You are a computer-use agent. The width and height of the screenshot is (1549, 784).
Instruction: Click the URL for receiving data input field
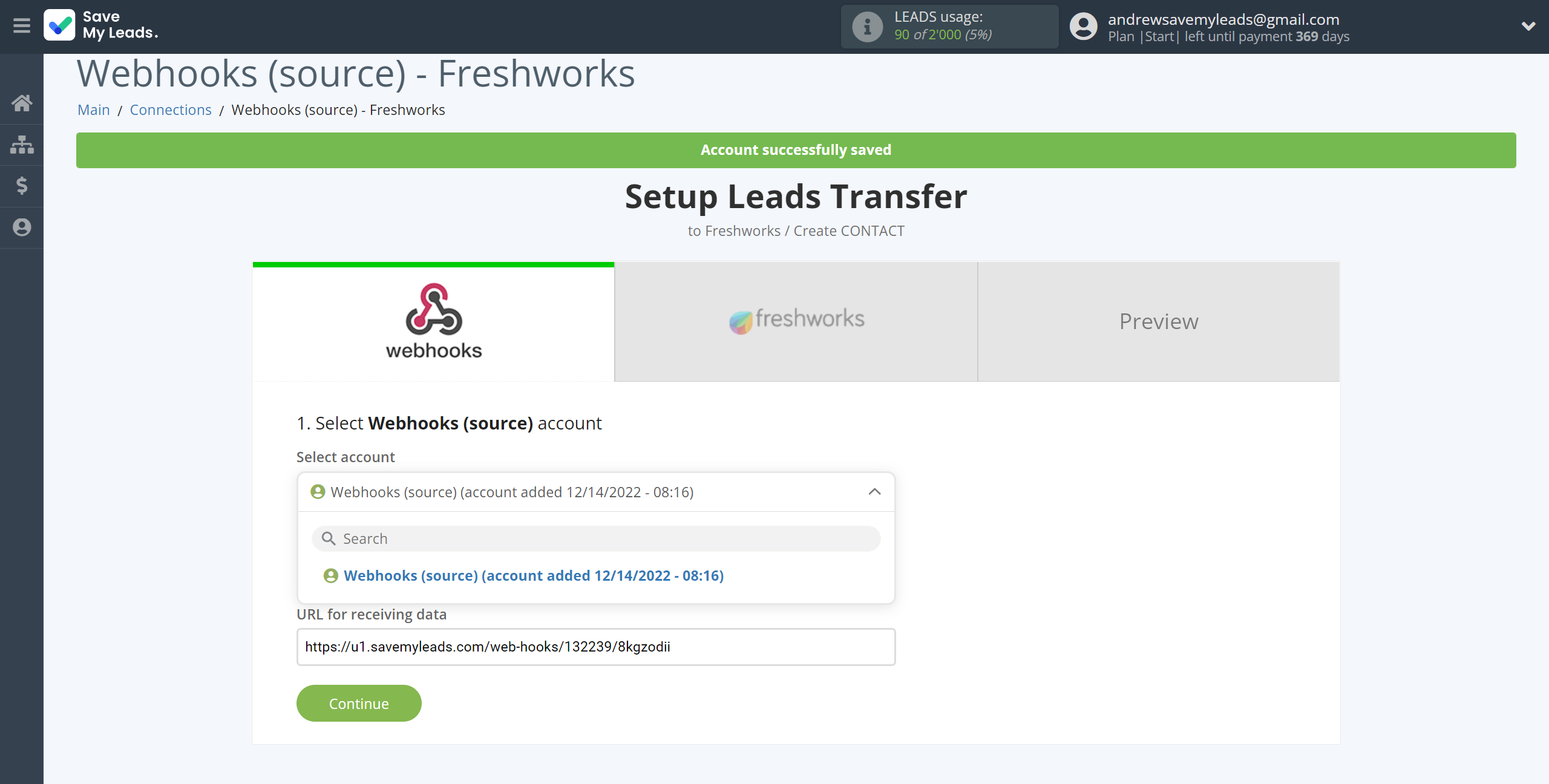(596, 646)
